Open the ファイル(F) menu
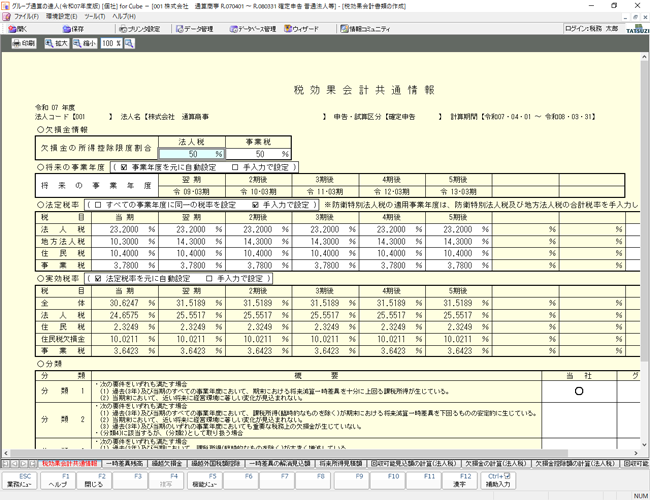Screen dimensions: 650x500 (x=26, y=17)
